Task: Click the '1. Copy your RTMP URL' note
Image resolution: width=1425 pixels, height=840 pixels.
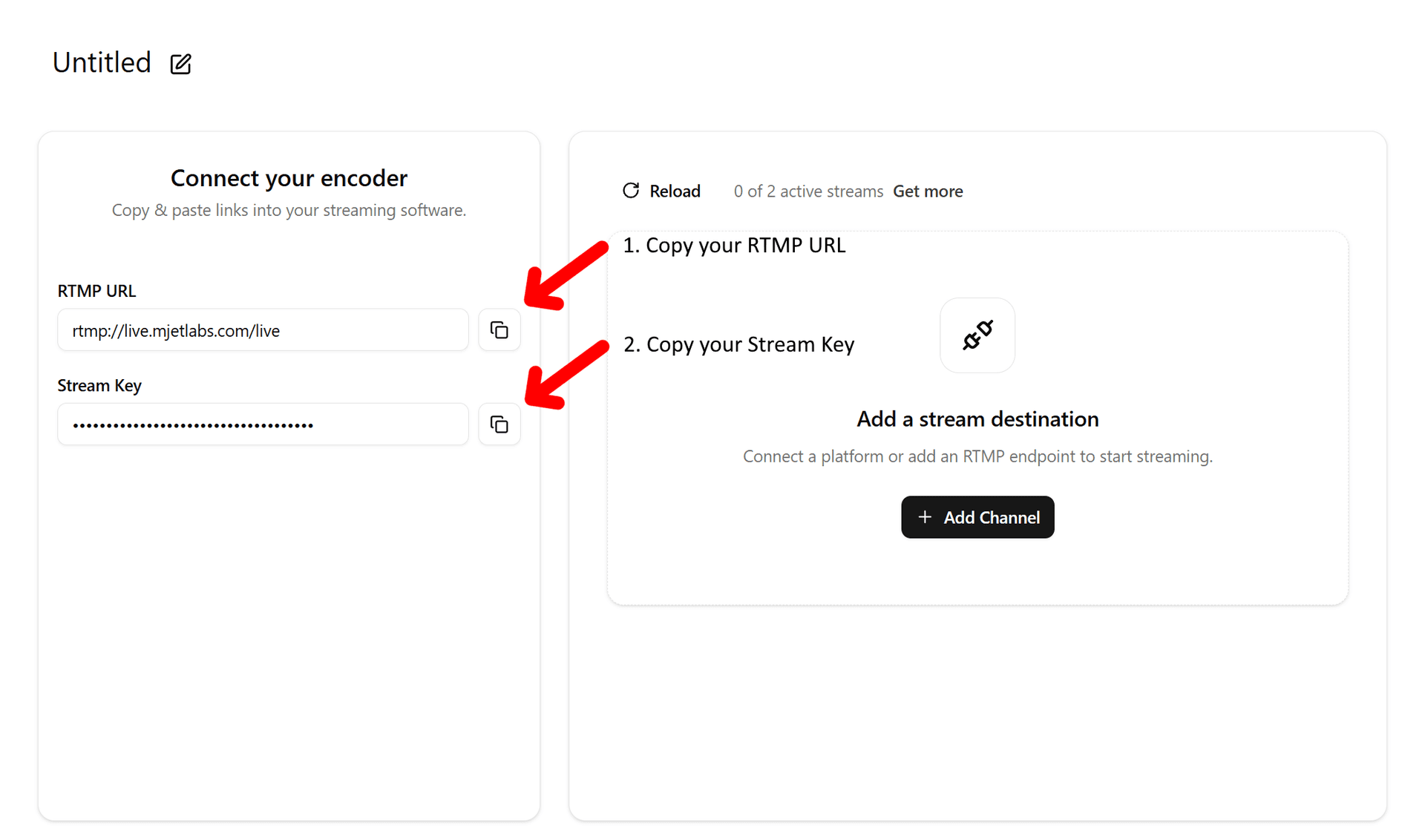Action: click(734, 246)
